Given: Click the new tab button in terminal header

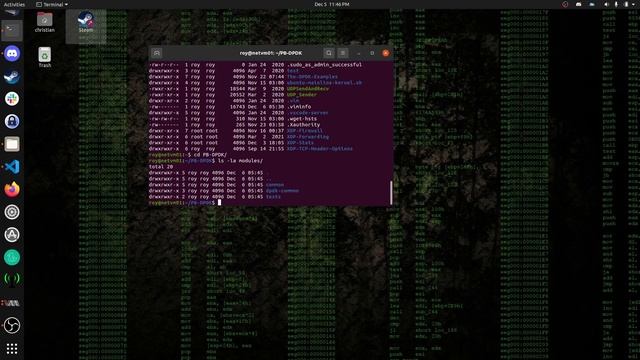Looking at the screenshot, I should point(156,53).
